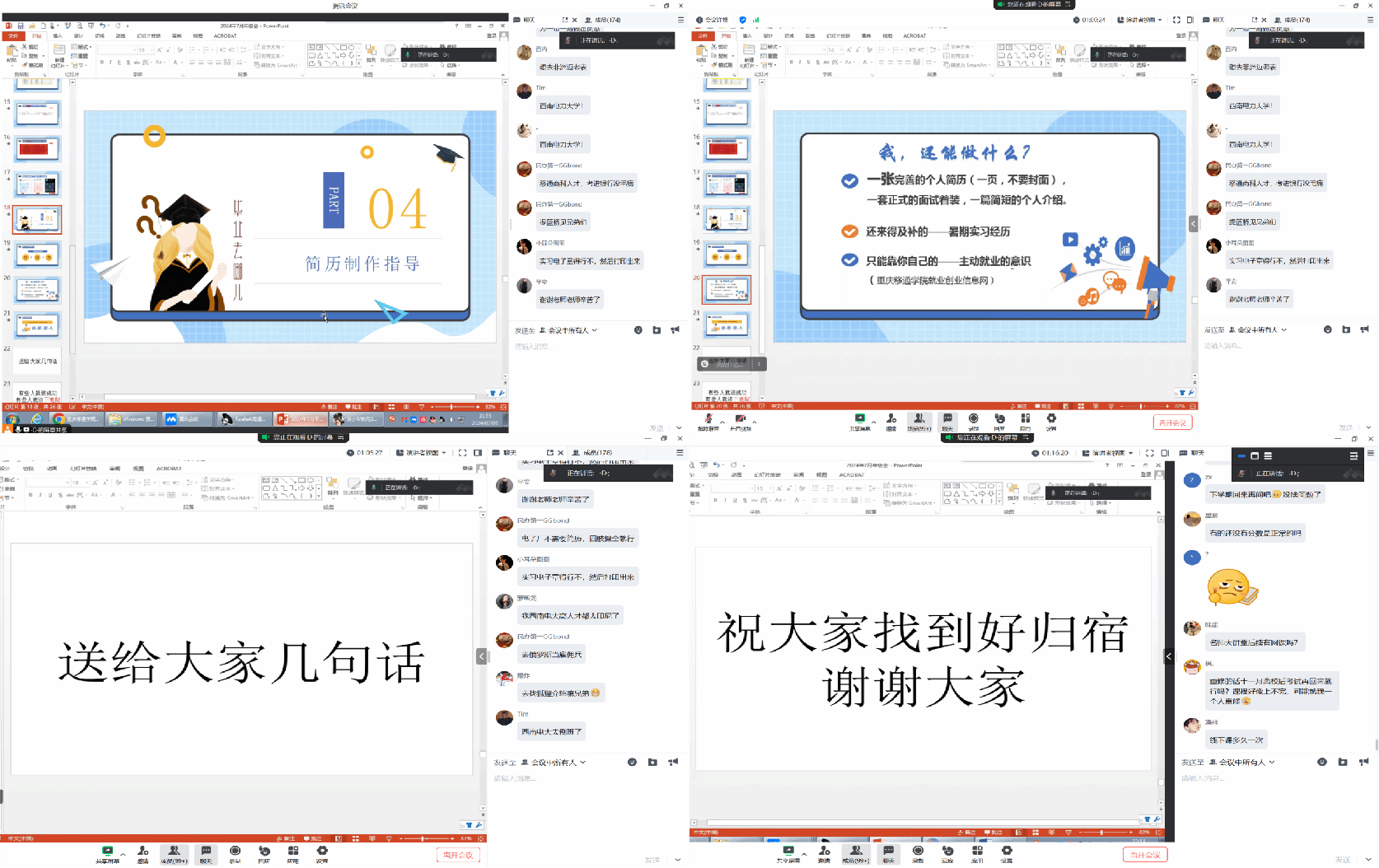Click 离开会议 below the 祝大家找到好归宿 slide
Screen dimensions: 1379x868
[x=1146, y=855]
